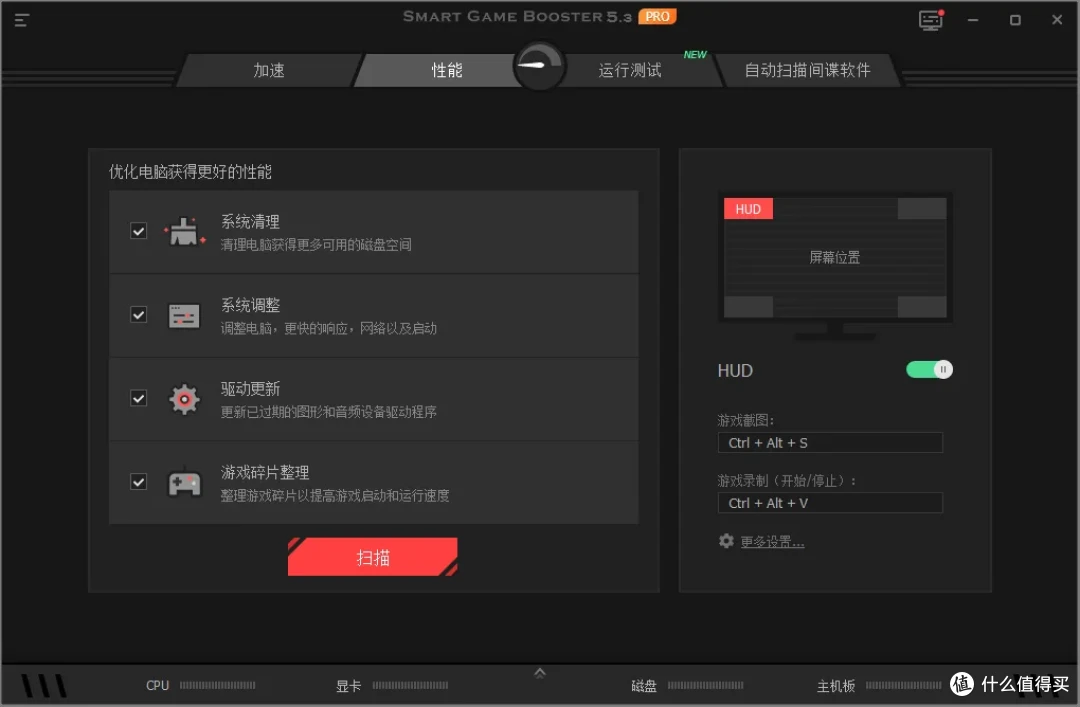Click the CPU label in status bar
The width and height of the screenshot is (1080, 707).
click(x=157, y=685)
